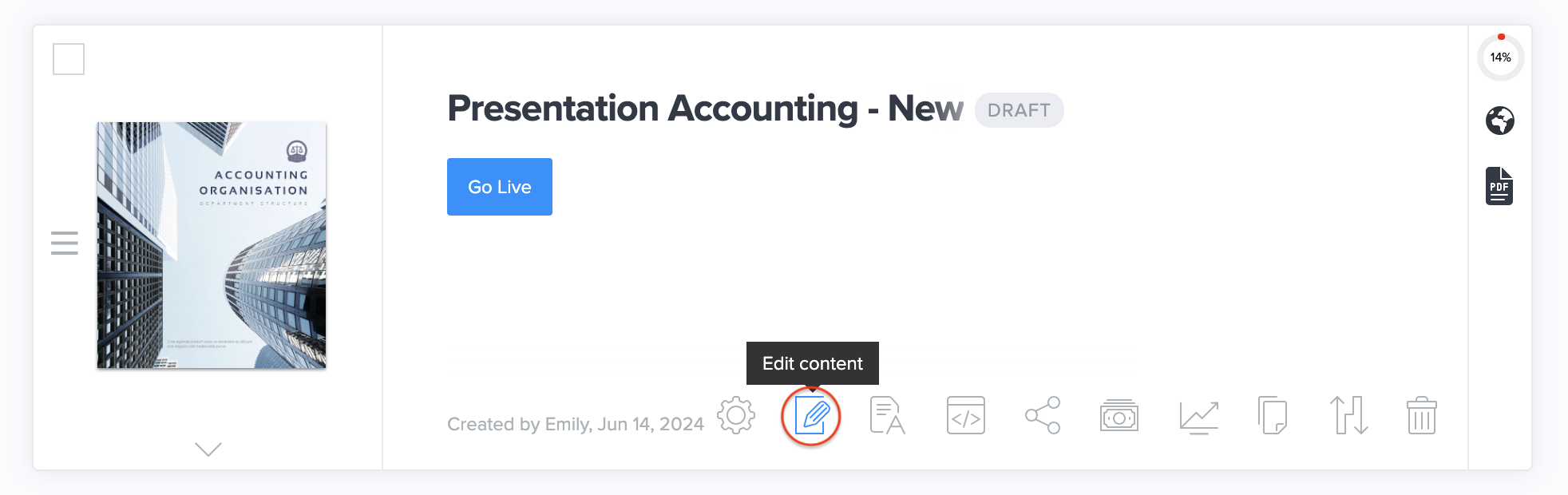Click the 14% progress circle
The width and height of the screenshot is (1568, 495).
1500,57
